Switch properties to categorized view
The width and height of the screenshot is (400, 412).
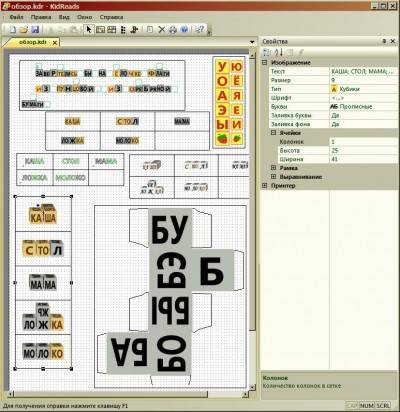[267, 52]
